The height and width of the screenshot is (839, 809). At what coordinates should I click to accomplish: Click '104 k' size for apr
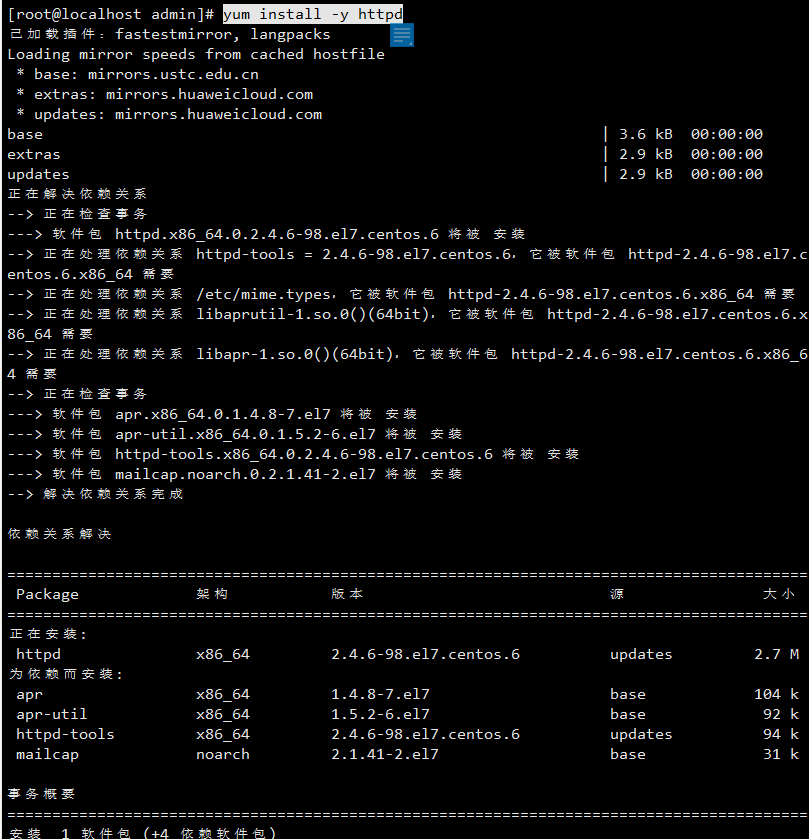pos(776,695)
